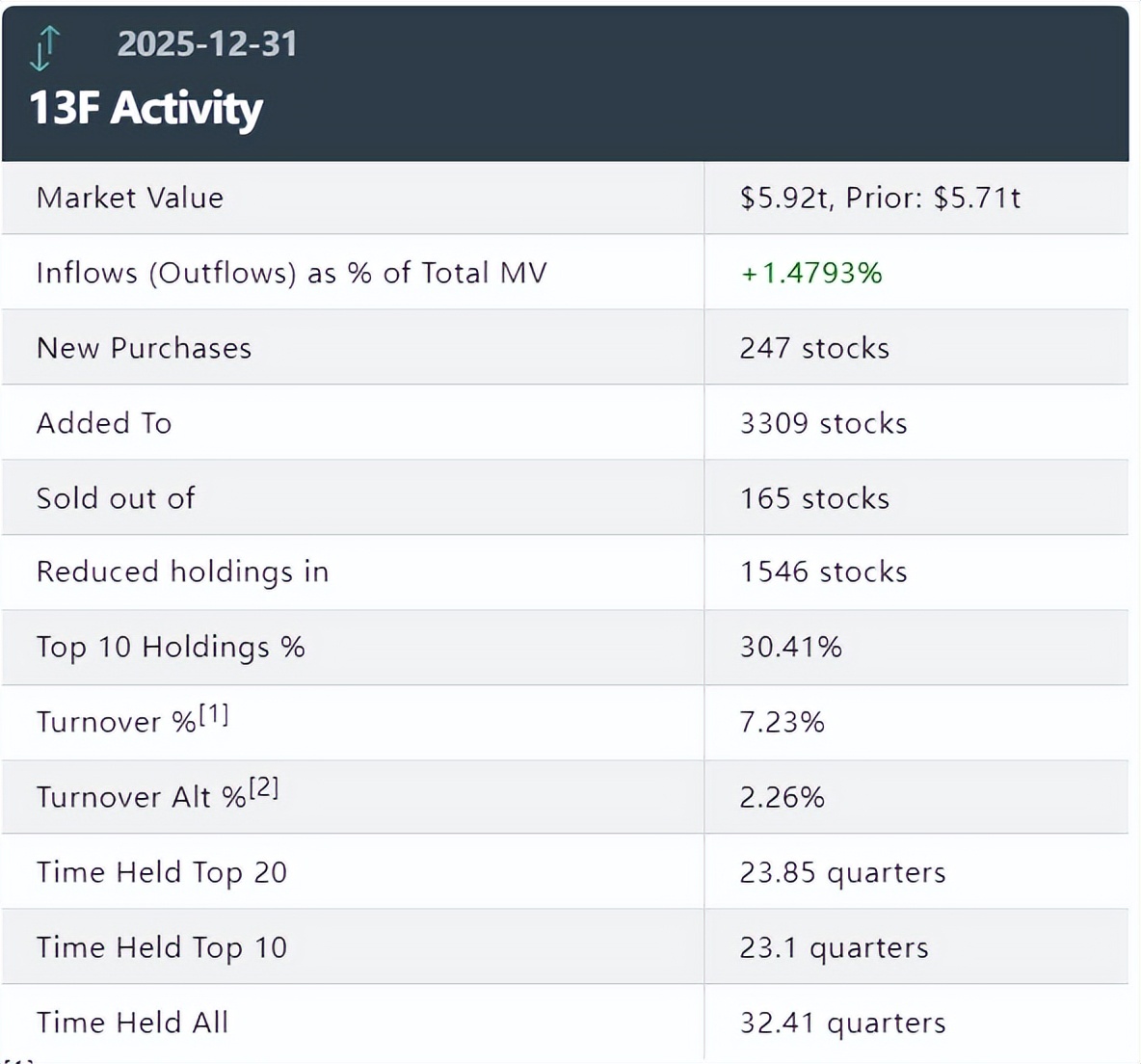This screenshot has width=1141, height=1064.
Task: Click the New Purchases row label
Action: click(x=144, y=348)
